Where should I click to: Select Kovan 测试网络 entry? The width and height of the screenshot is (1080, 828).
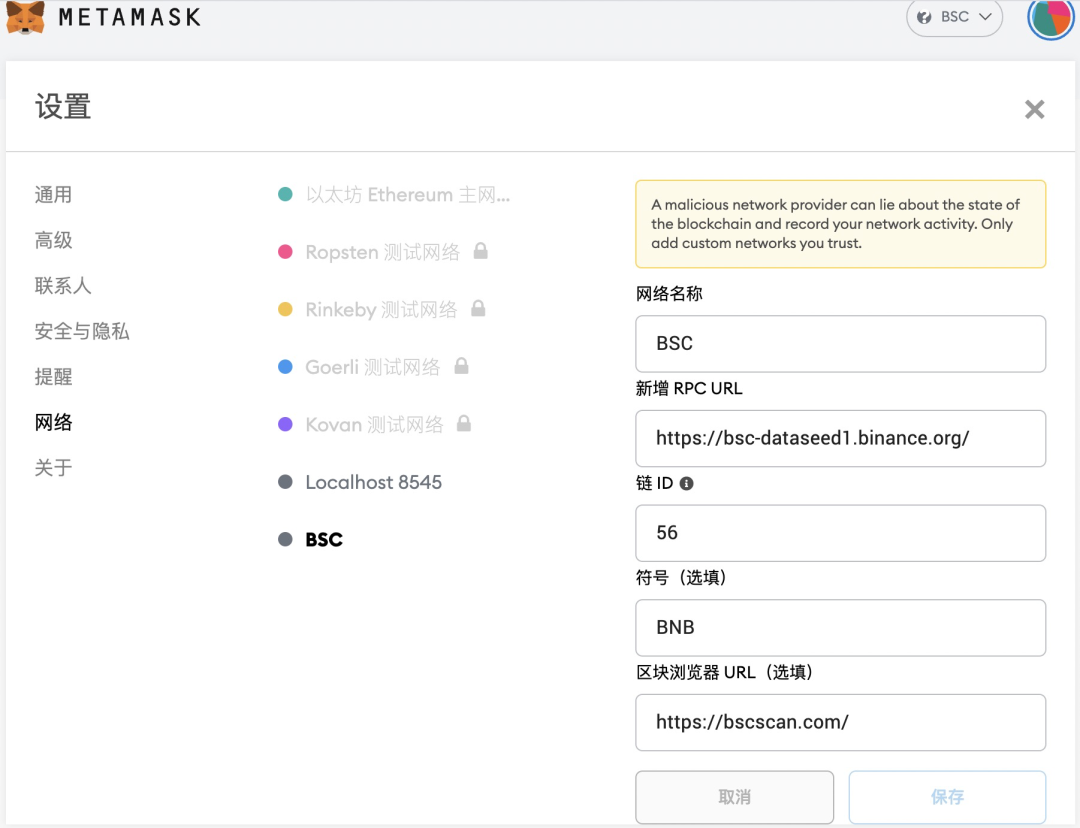tap(374, 424)
